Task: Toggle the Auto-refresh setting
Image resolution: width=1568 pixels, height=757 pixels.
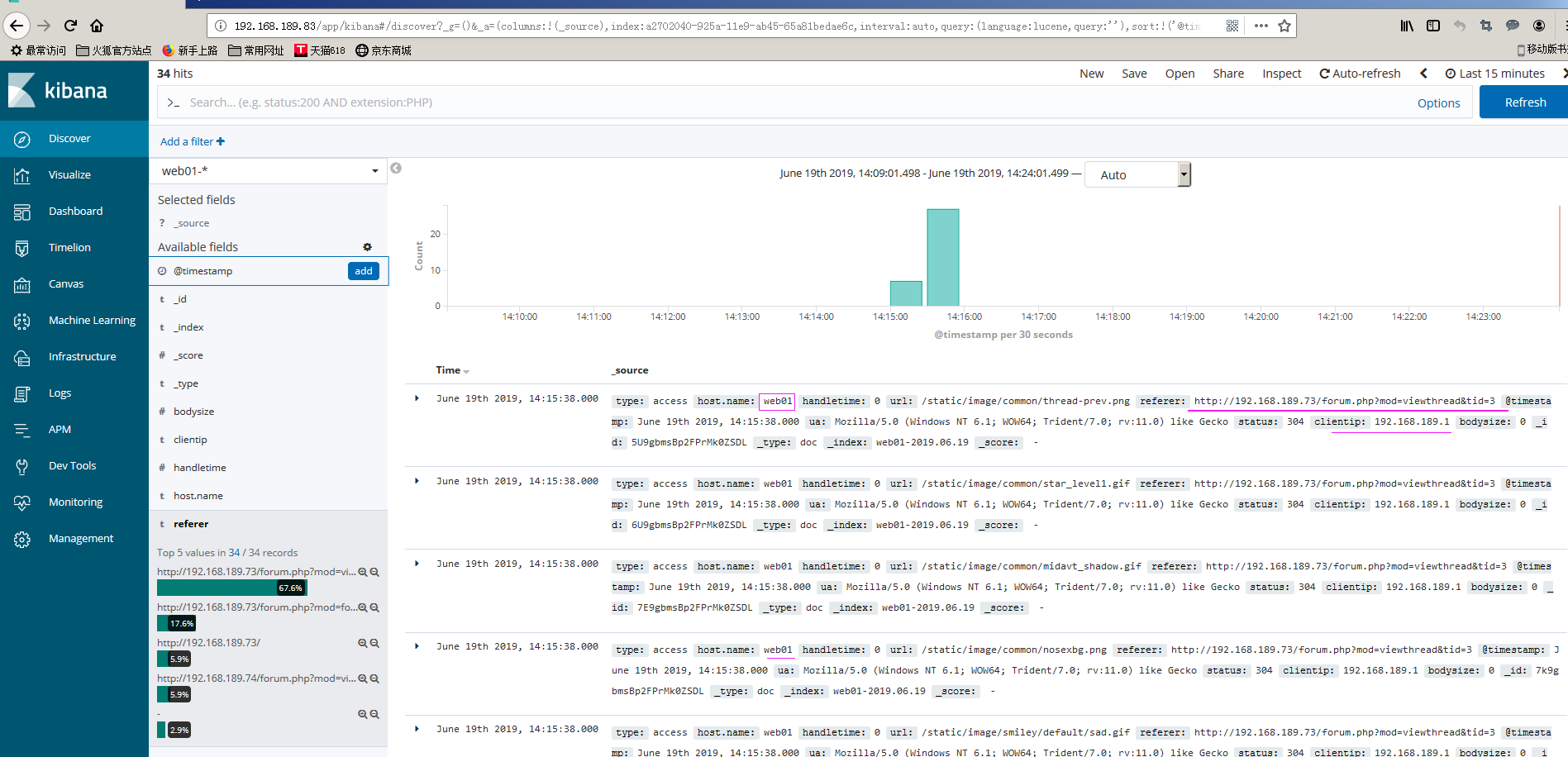Action: (1360, 74)
